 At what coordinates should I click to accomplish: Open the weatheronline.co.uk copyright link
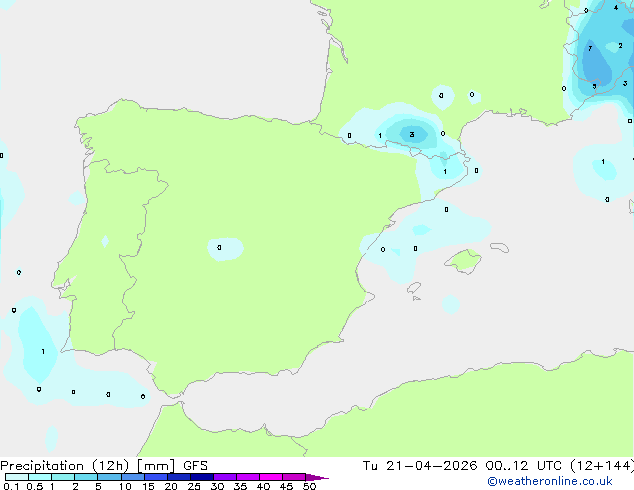point(550,481)
